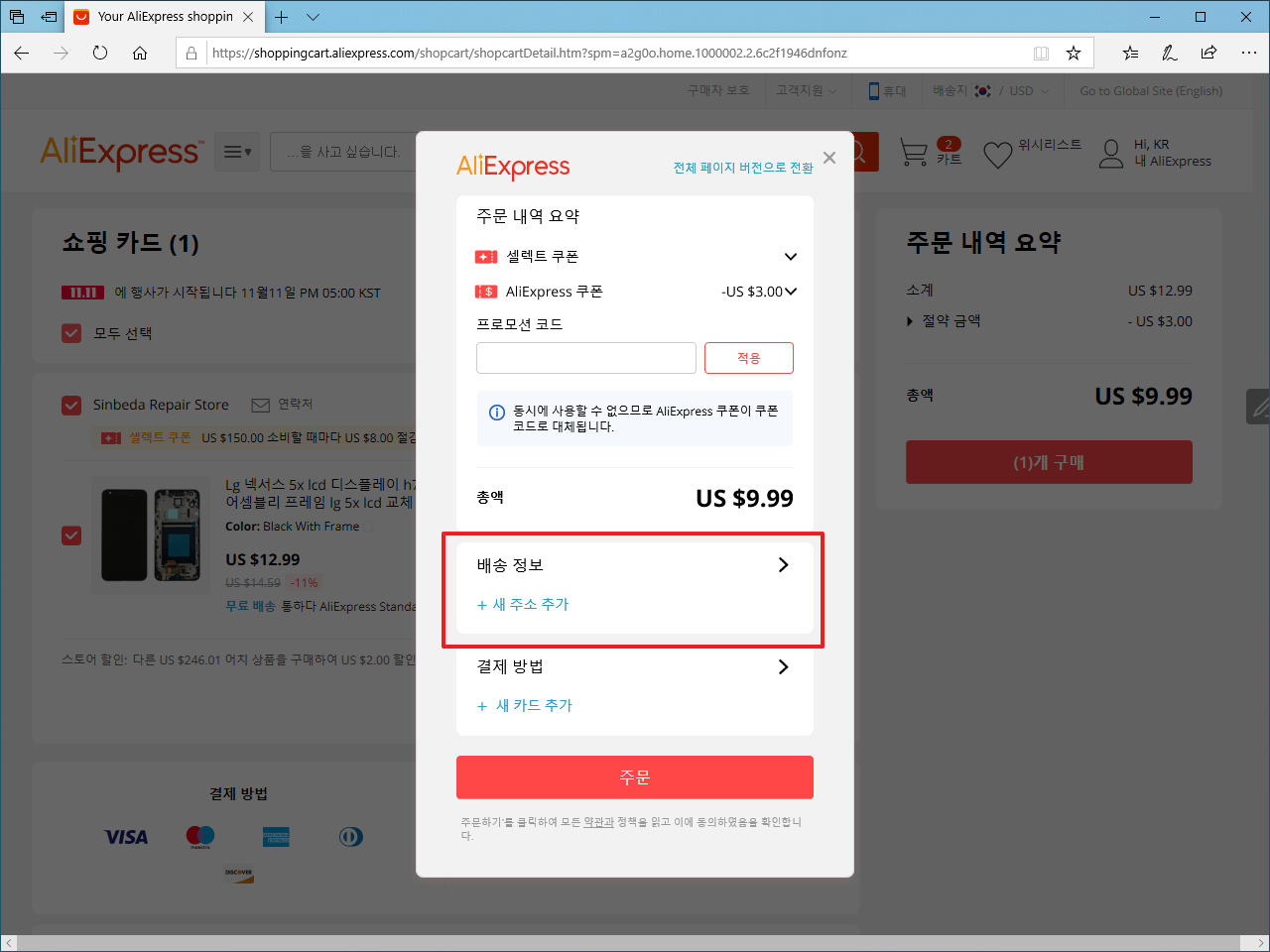1270x952 pixels.
Task: Open the wishlist heart icon
Action: pos(997,154)
